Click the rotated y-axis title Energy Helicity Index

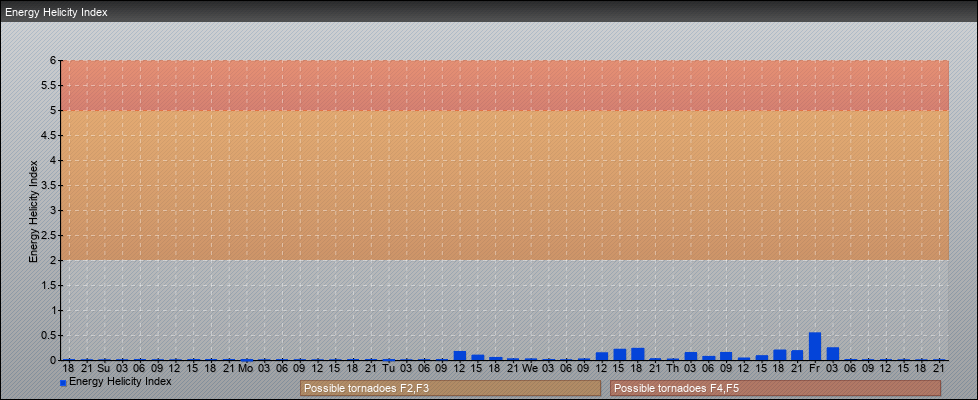point(34,211)
